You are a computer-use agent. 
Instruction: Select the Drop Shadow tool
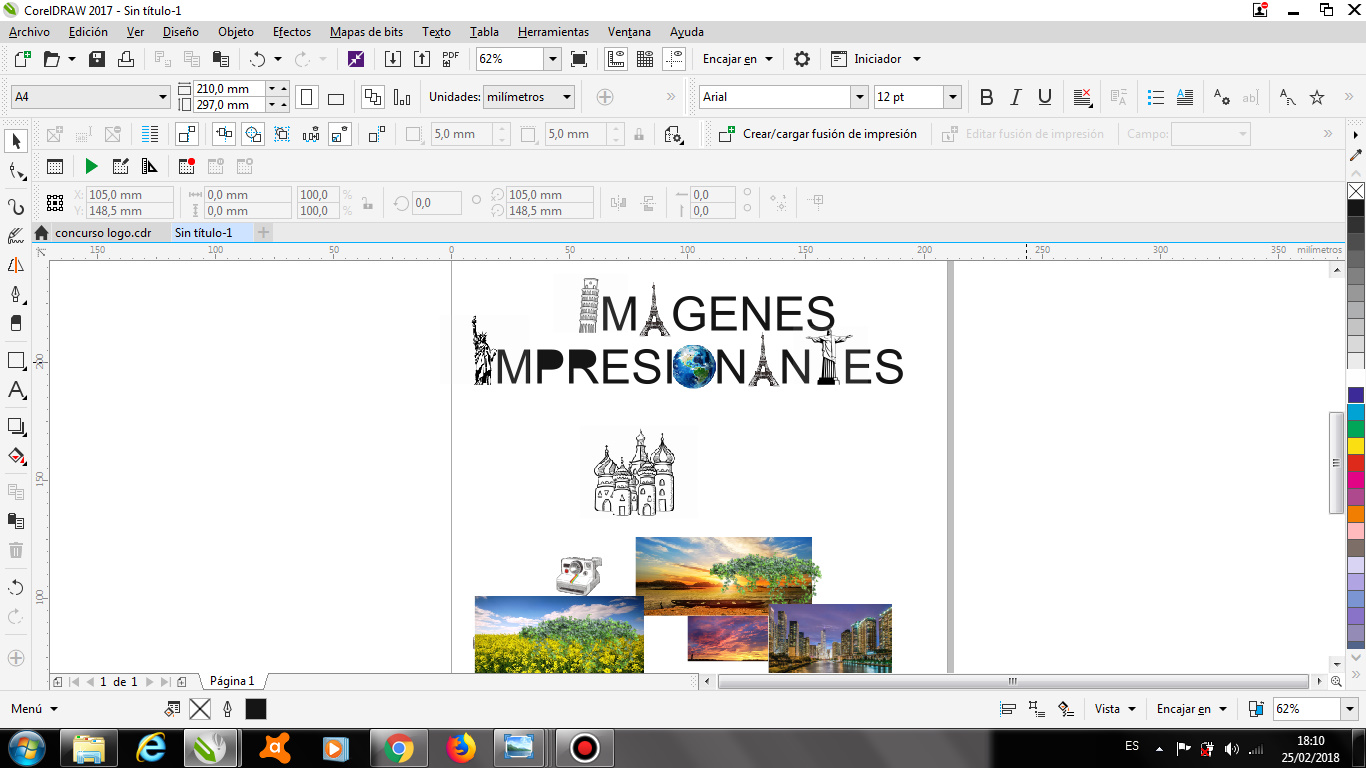[16, 427]
